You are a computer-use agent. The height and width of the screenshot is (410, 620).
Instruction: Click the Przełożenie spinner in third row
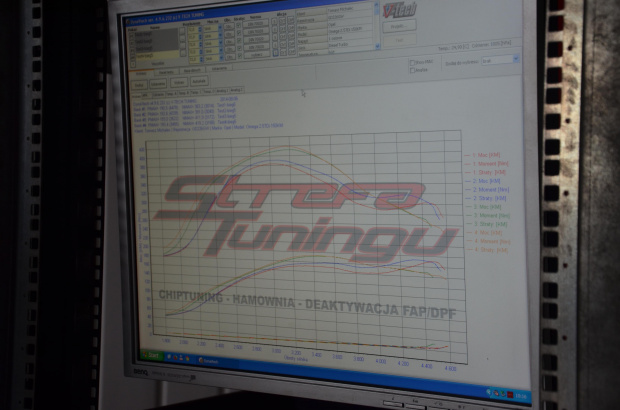[x=200, y=44]
